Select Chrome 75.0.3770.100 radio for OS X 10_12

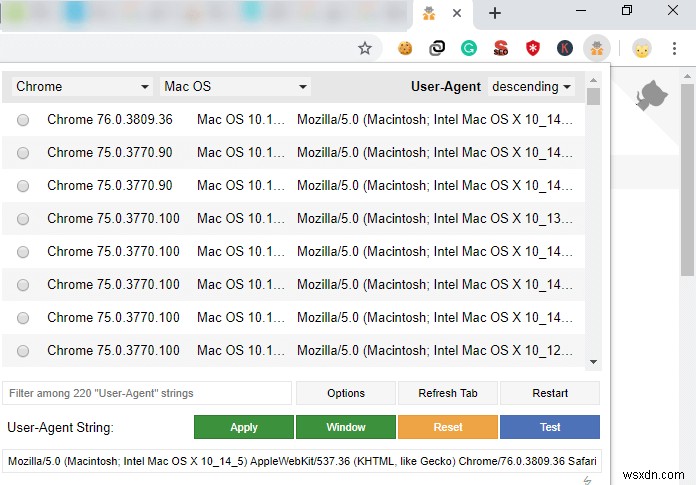23,351
